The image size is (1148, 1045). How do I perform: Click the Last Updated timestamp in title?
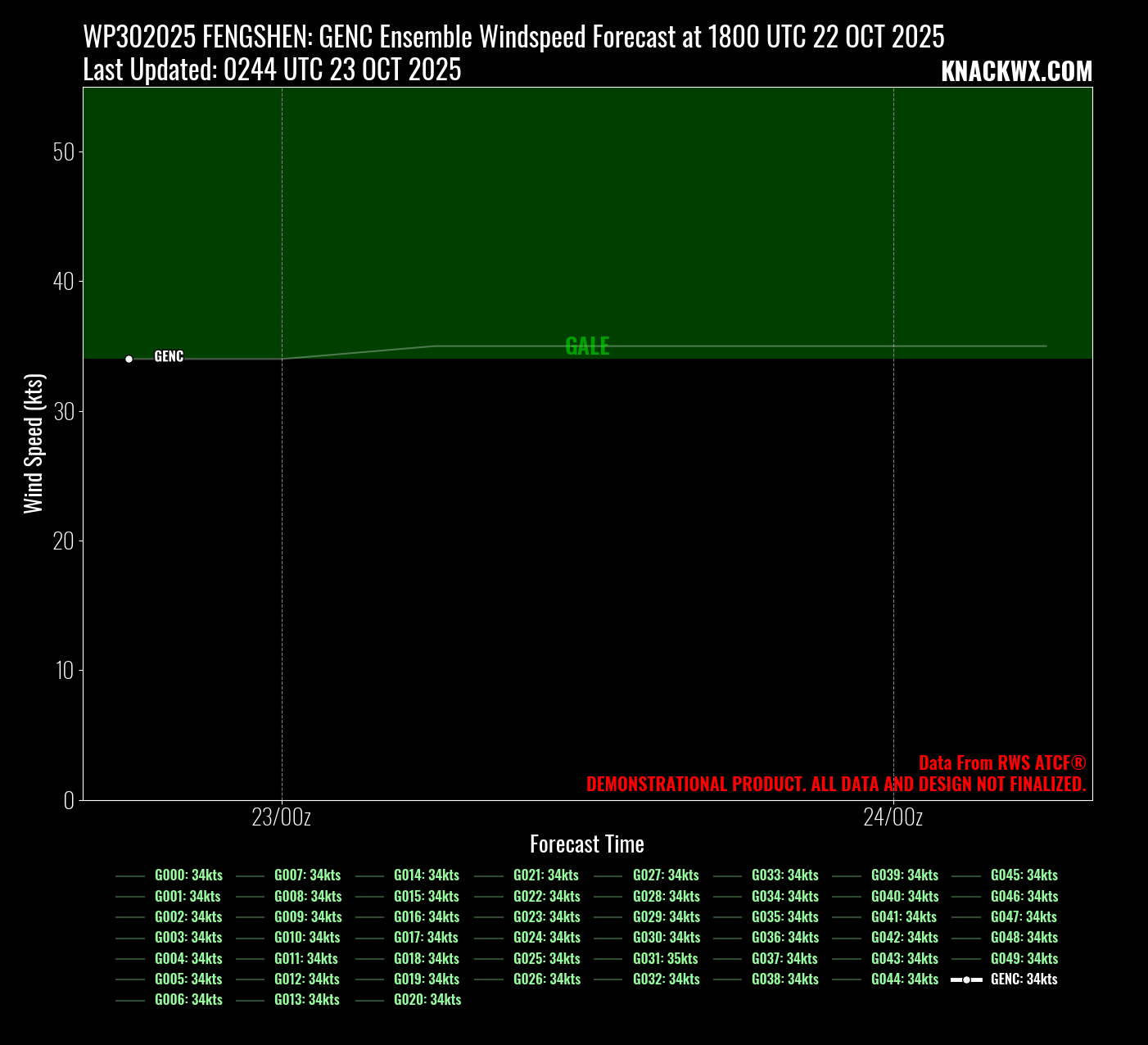tap(272, 70)
